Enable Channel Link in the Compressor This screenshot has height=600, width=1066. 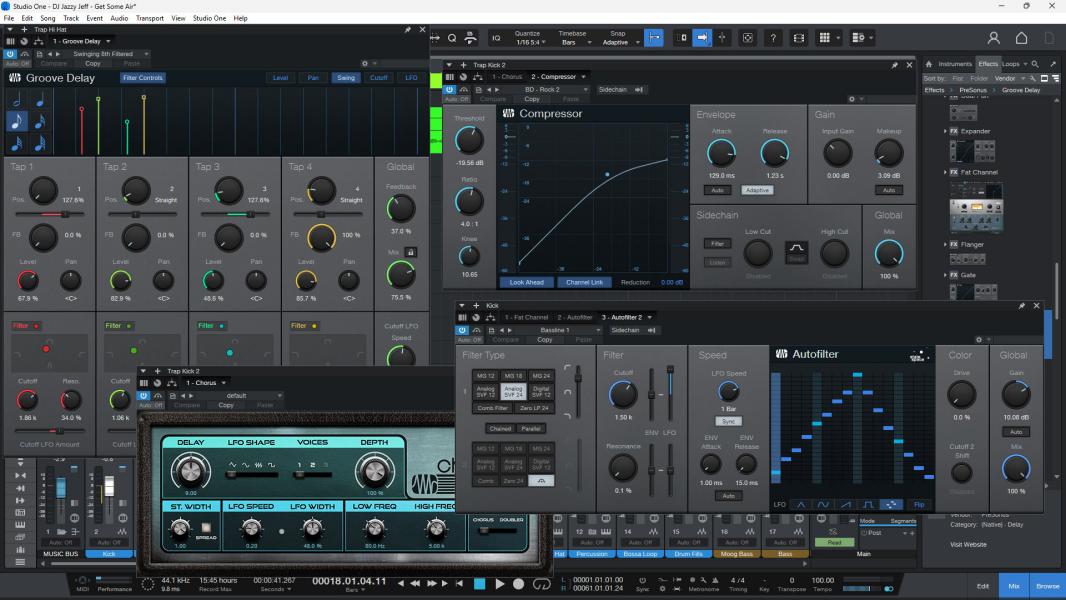tap(584, 282)
